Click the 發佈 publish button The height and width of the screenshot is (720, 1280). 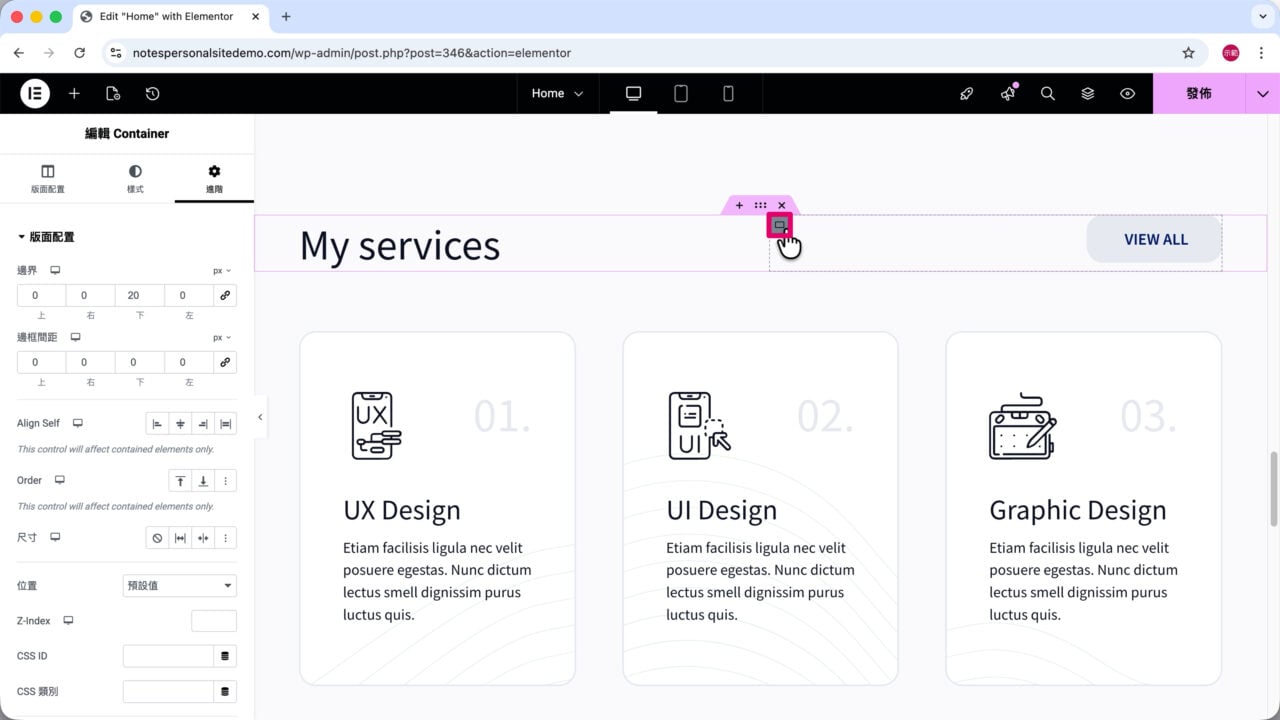click(x=1199, y=93)
